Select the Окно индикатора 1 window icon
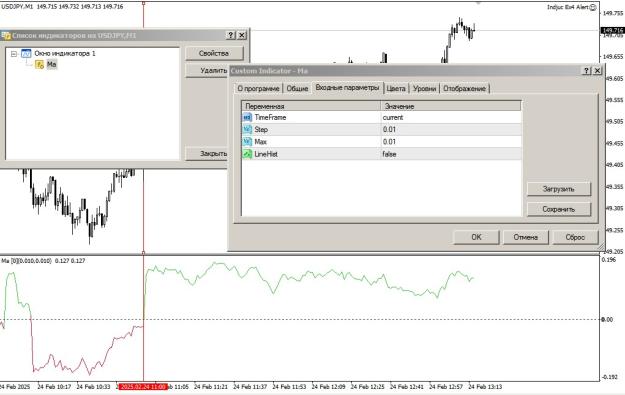The image size is (625, 395). point(26,53)
